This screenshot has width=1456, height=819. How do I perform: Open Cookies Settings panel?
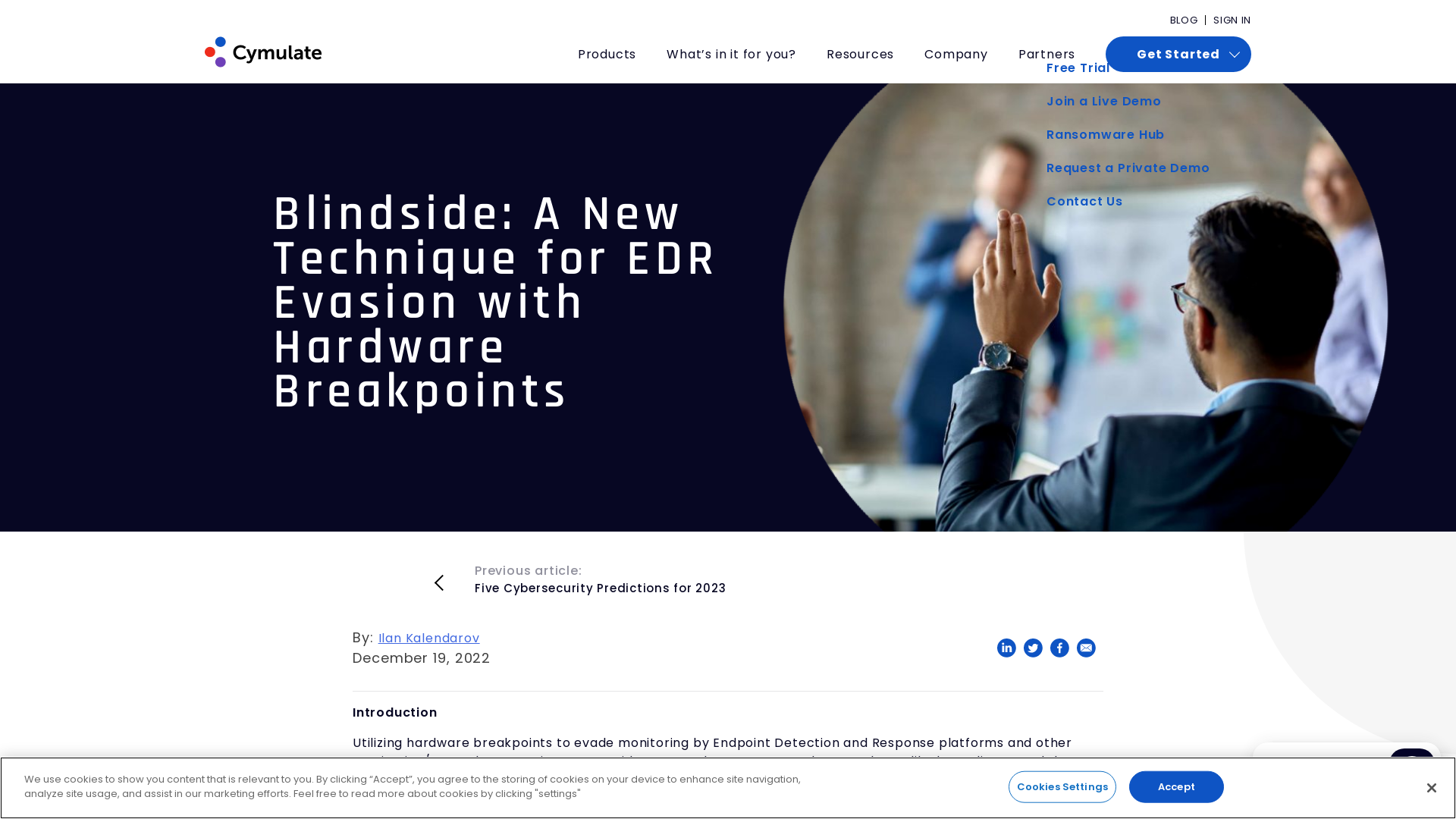coord(1063,786)
